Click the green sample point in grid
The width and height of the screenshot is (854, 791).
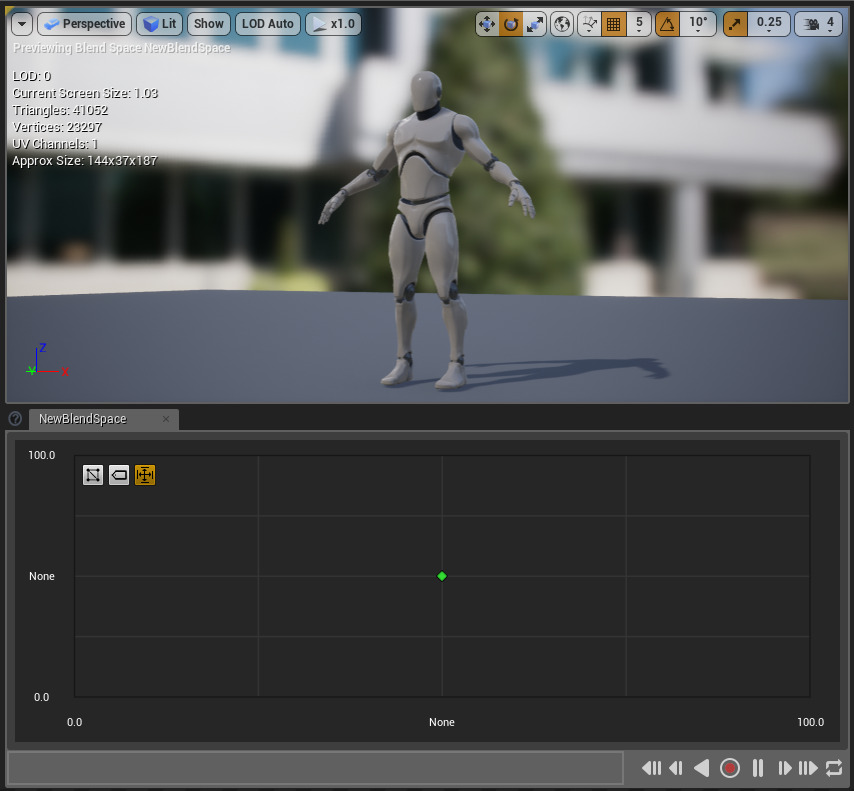442,576
